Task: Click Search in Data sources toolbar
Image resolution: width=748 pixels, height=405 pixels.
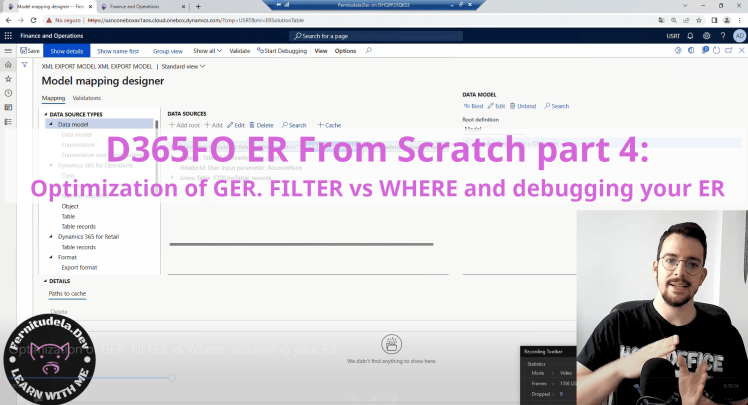Action: (x=294, y=125)
